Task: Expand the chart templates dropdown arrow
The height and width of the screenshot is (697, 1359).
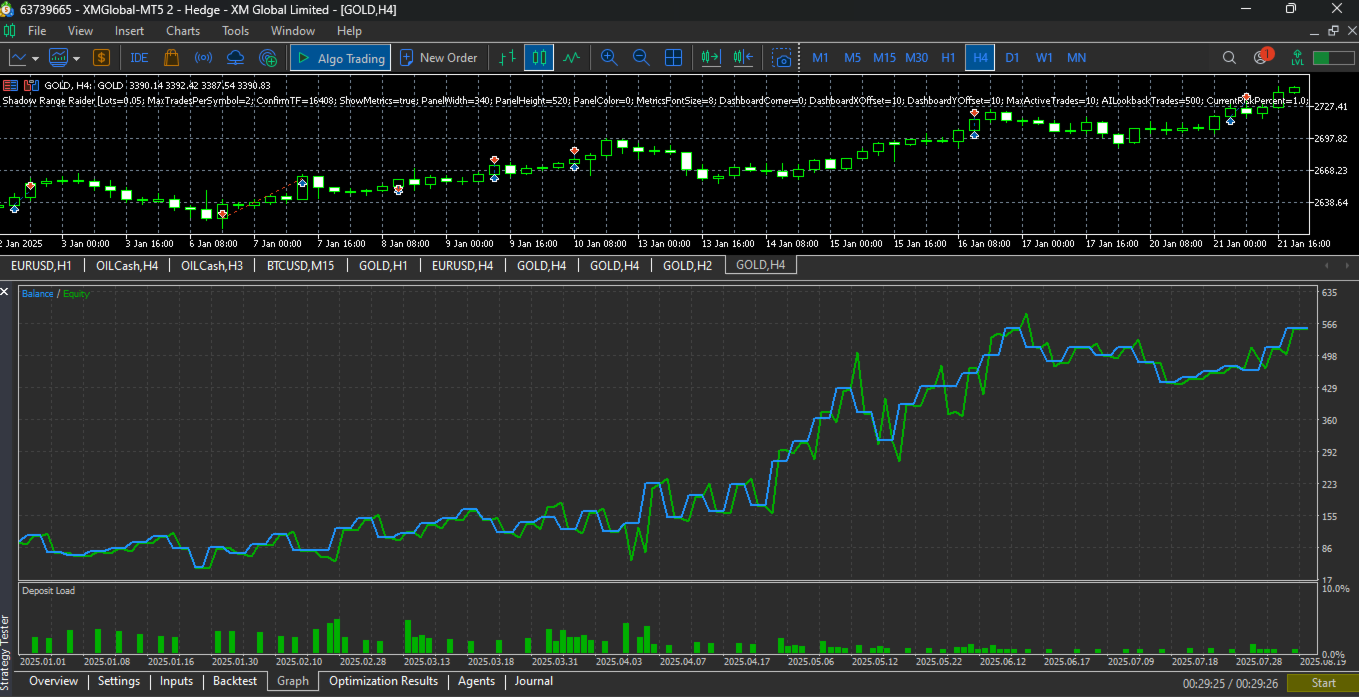Action: coord(77,58)
